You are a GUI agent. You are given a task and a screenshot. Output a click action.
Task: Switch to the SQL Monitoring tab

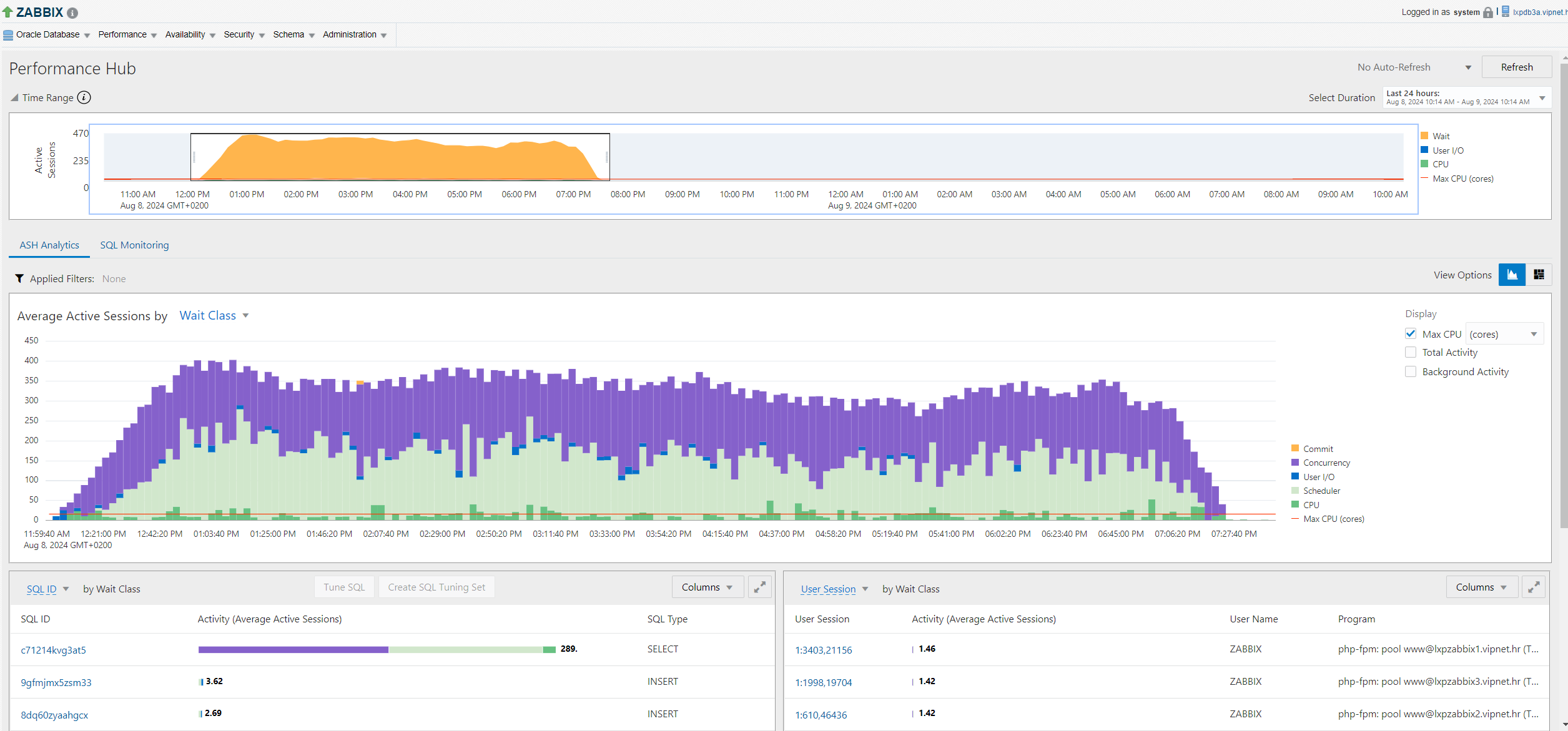click(134, 245)
